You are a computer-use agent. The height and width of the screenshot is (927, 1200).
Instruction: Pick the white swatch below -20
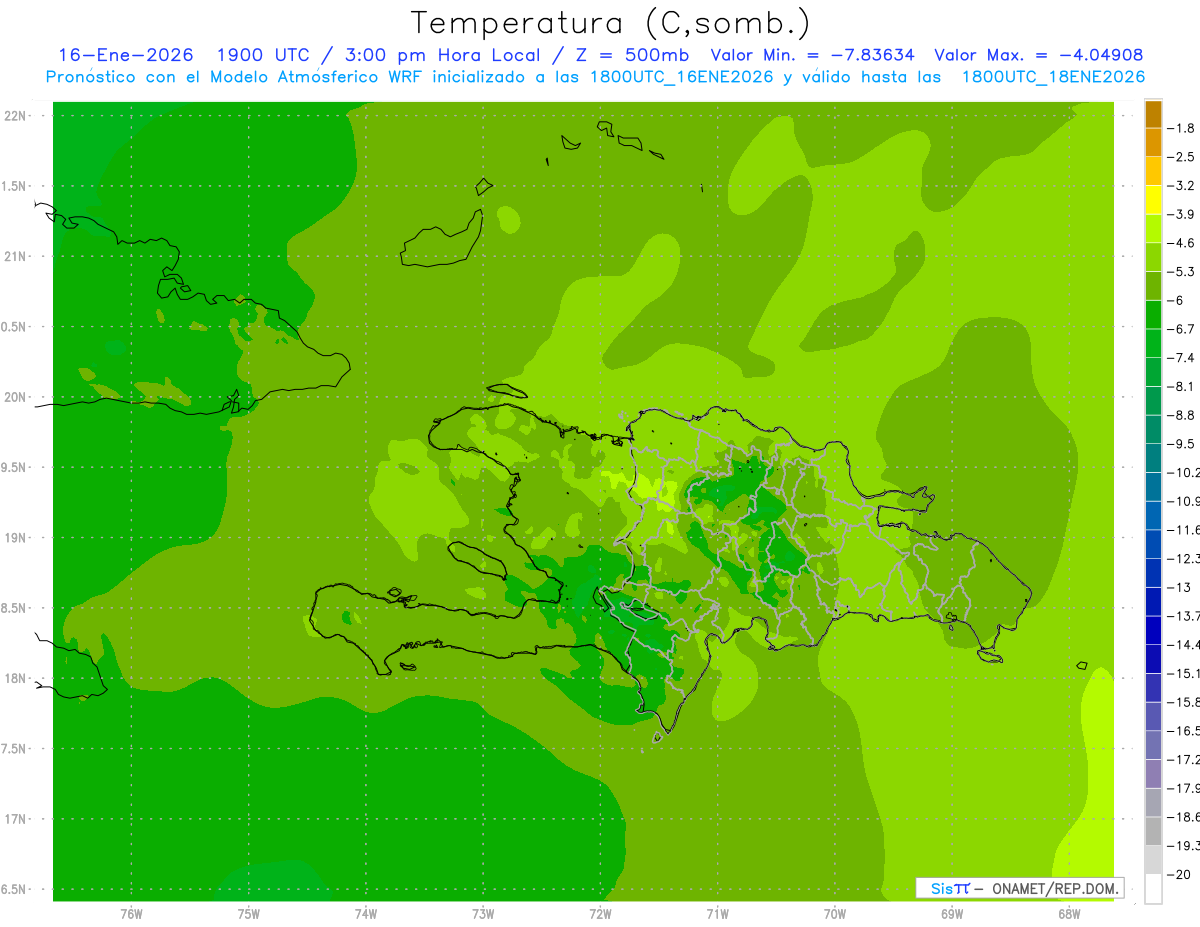[1153, 888]
